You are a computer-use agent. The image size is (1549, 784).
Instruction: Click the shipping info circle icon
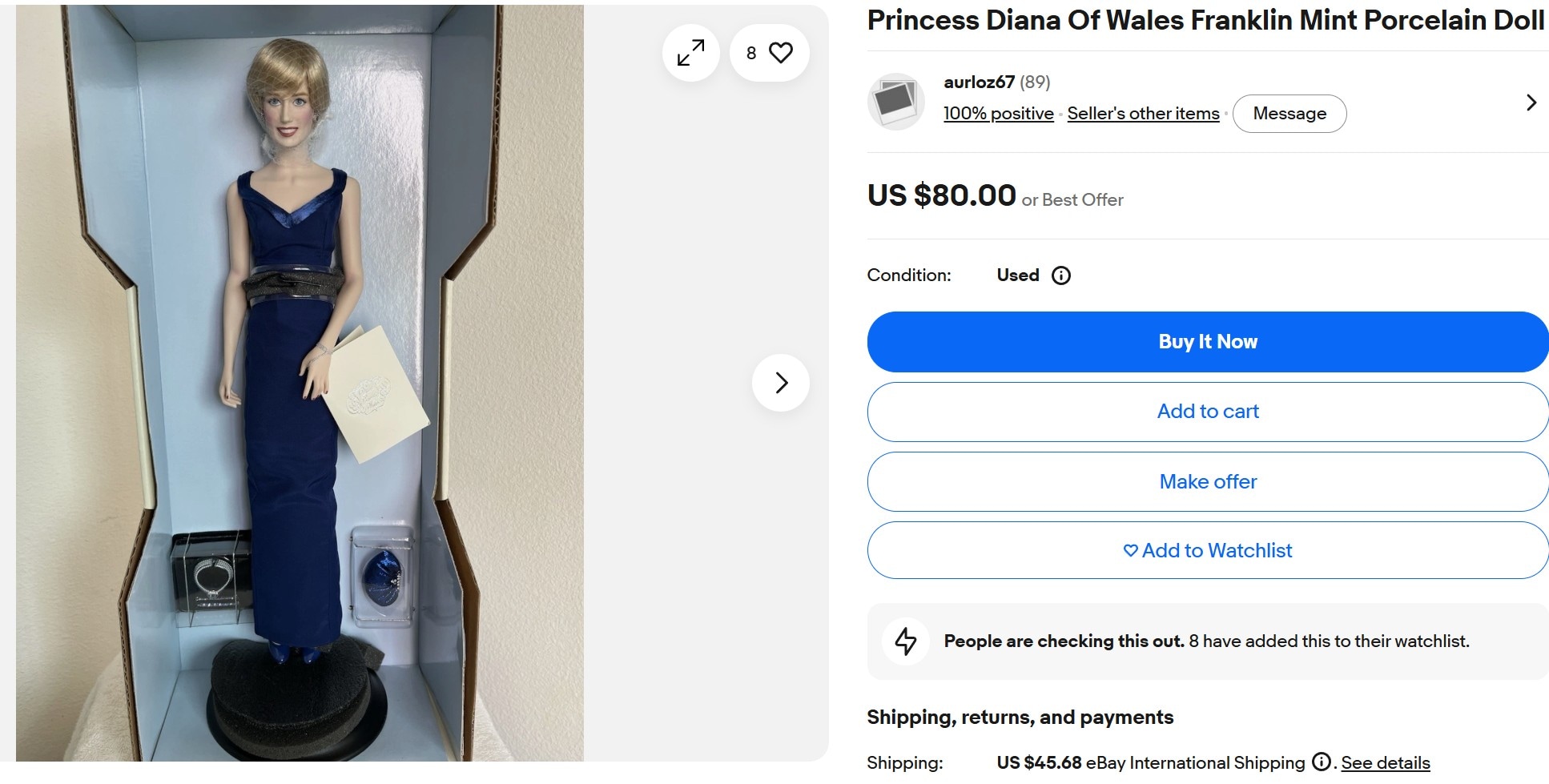[x=1321, y=762]
